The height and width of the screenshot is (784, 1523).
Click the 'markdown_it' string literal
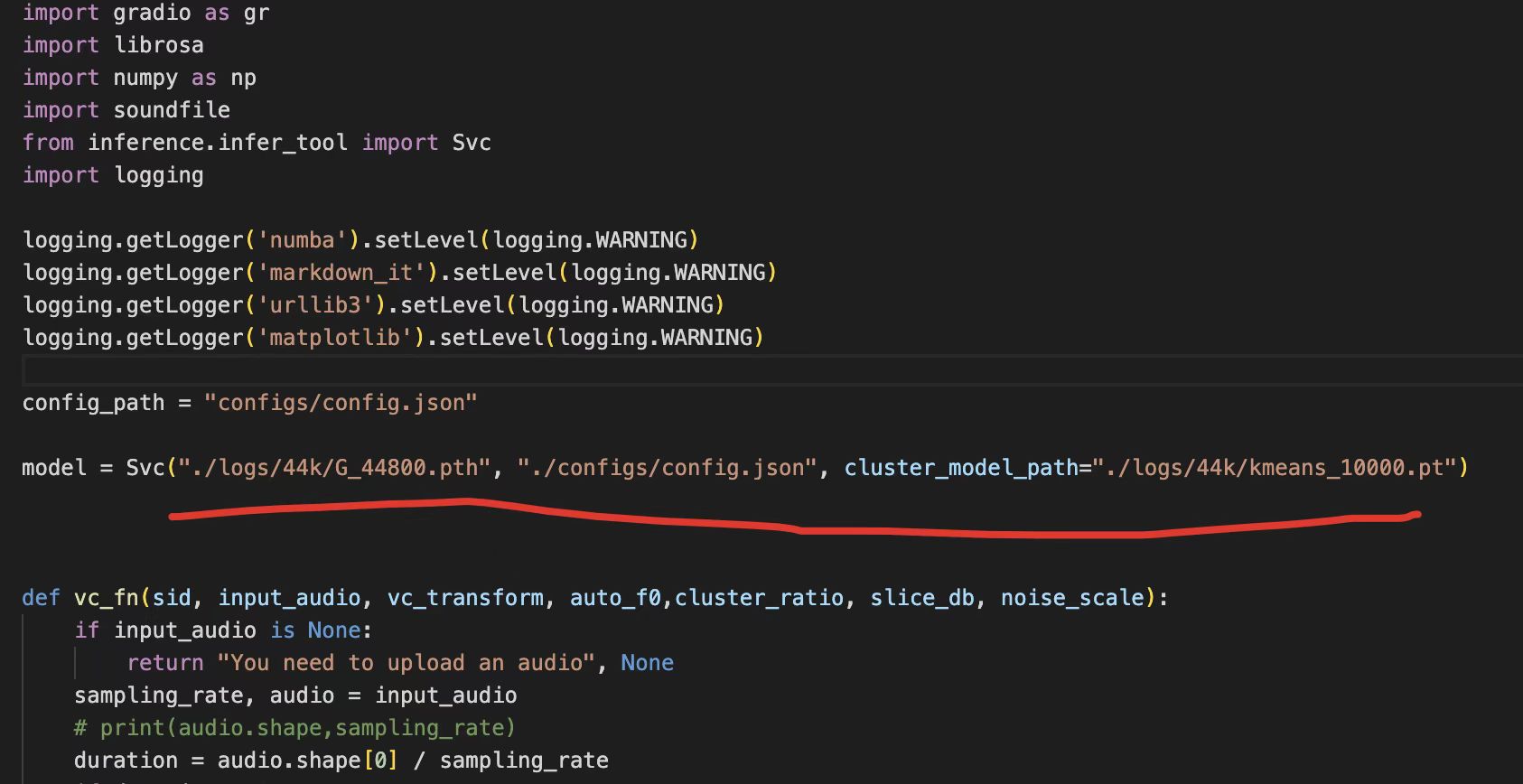tap(341, 273)
